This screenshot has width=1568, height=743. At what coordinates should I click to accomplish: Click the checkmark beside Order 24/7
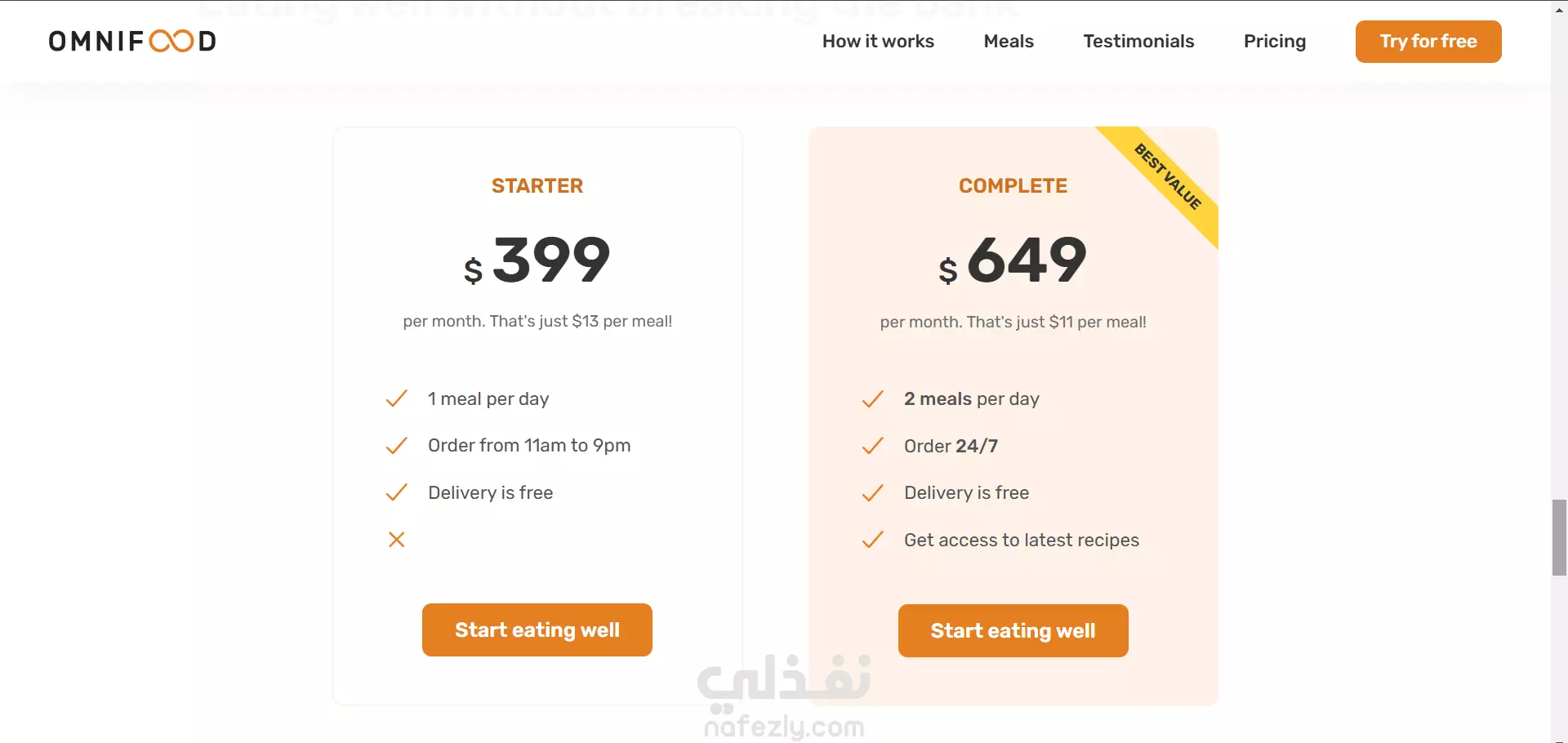pos(873,446)
